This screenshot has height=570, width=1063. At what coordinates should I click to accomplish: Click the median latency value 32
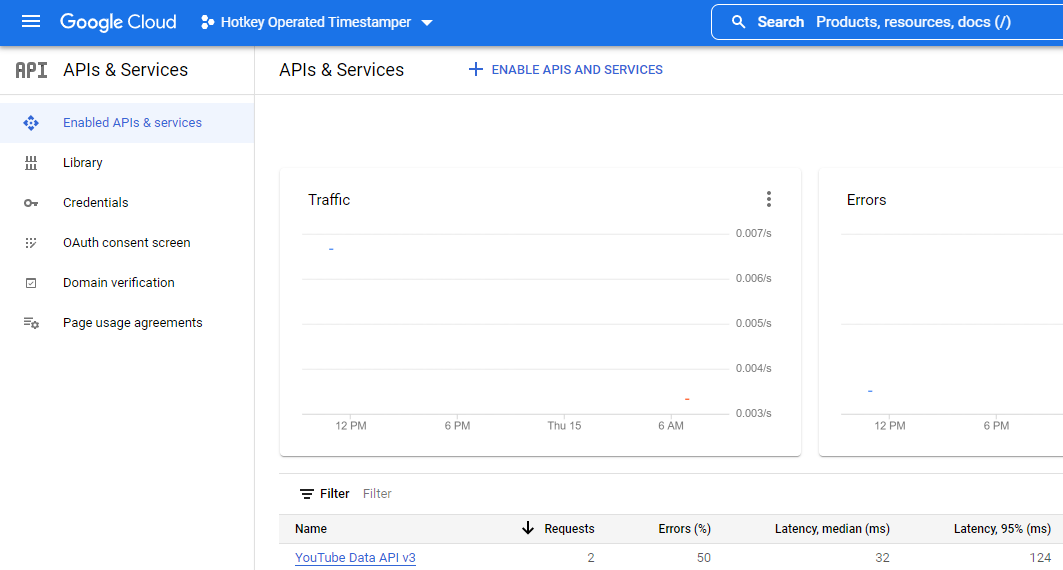[882, 558]
